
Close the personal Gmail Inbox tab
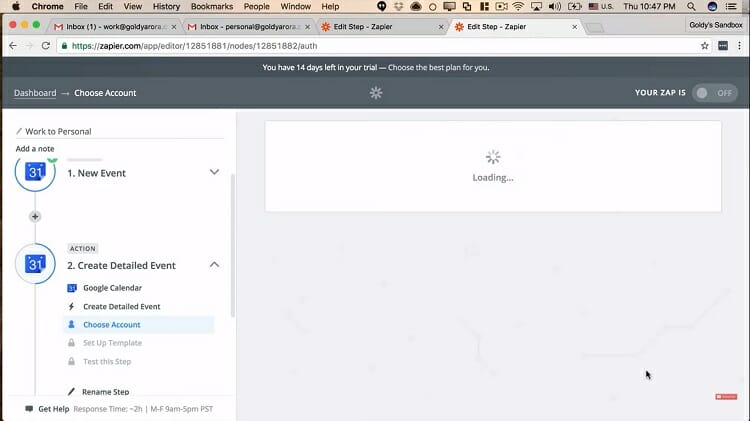pos(308,27)
